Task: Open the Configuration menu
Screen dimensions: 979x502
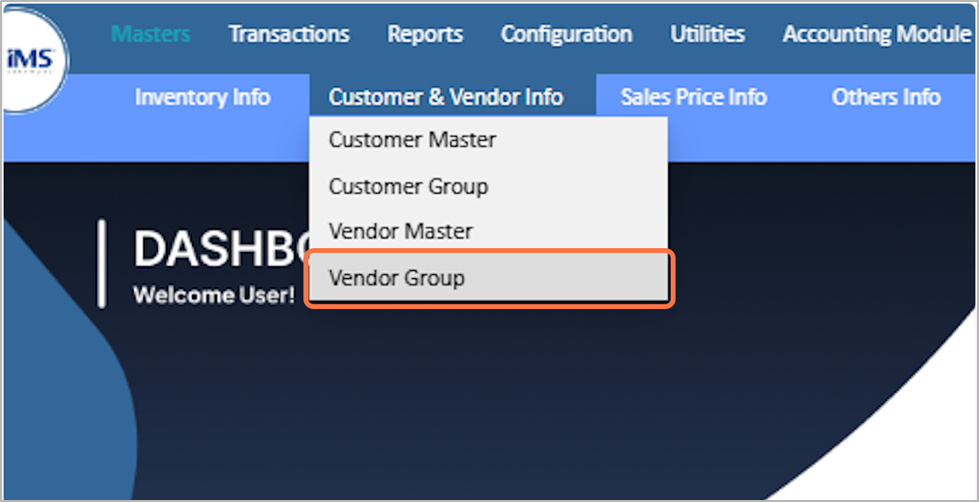Action: (566, 34)
